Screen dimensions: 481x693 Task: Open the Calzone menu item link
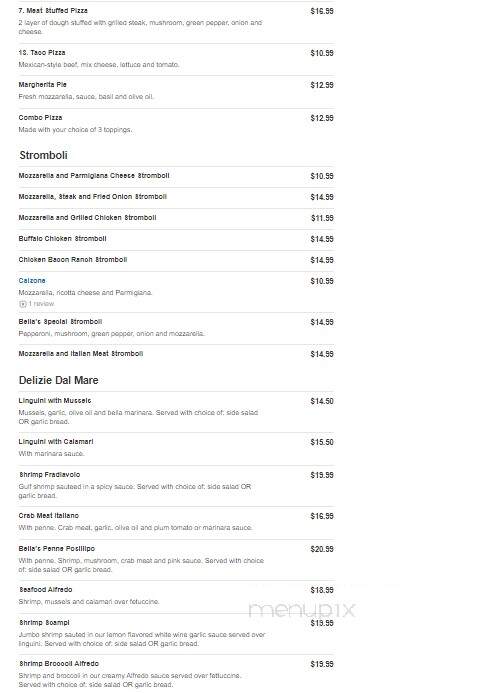32,281
